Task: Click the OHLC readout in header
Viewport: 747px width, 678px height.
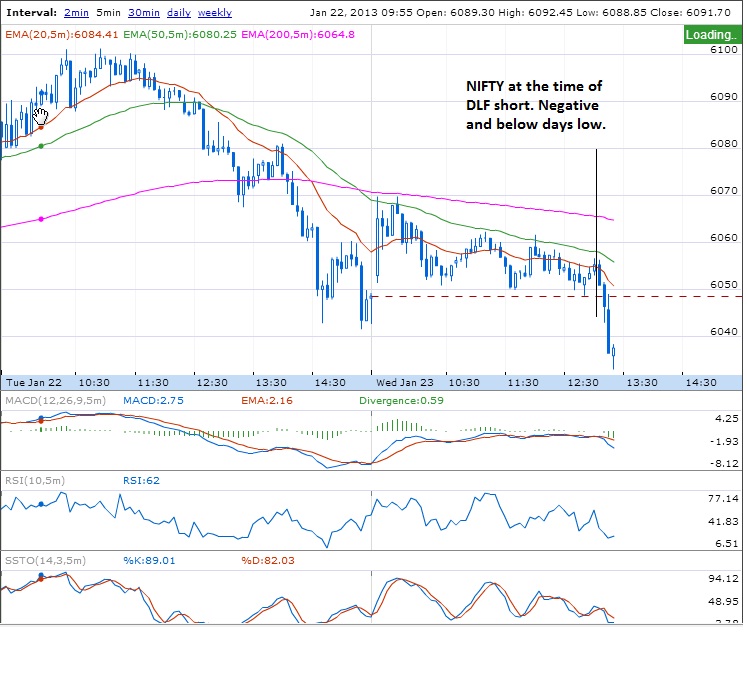Action: [520, 13]
